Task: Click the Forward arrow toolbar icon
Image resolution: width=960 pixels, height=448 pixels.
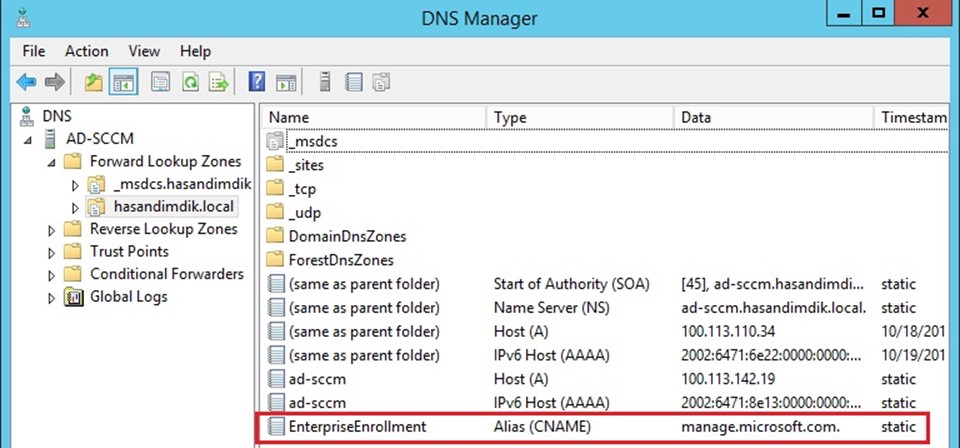Action: coord(54,81)
